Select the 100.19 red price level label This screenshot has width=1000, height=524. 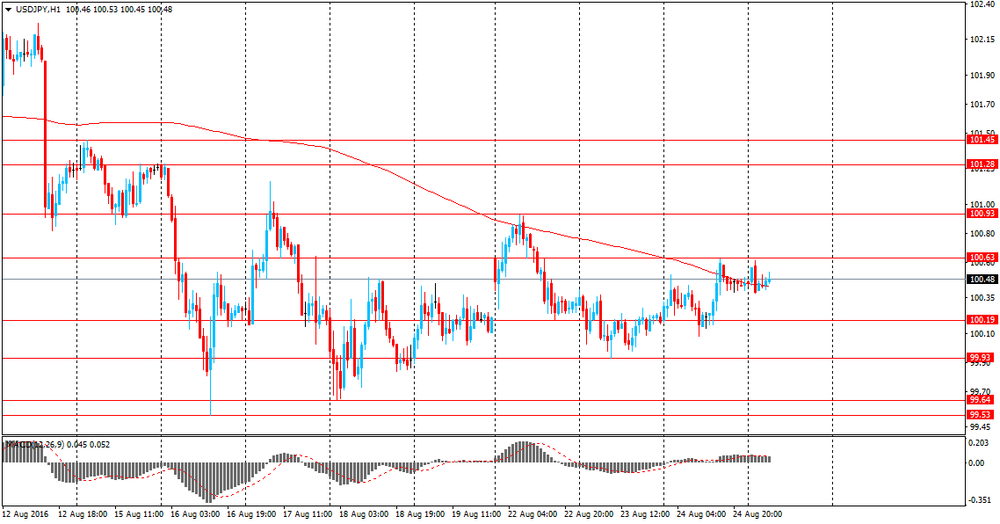(x=982, y=320)
